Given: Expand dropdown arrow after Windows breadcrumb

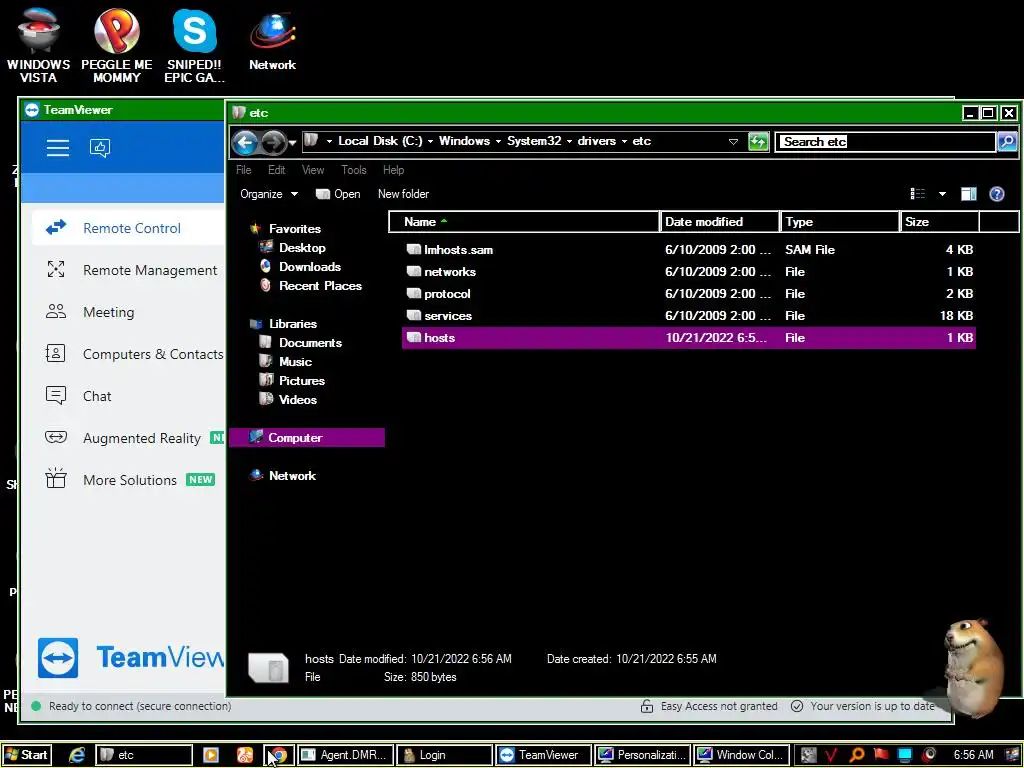Looking at the screenshot, I should coord(498,142).
